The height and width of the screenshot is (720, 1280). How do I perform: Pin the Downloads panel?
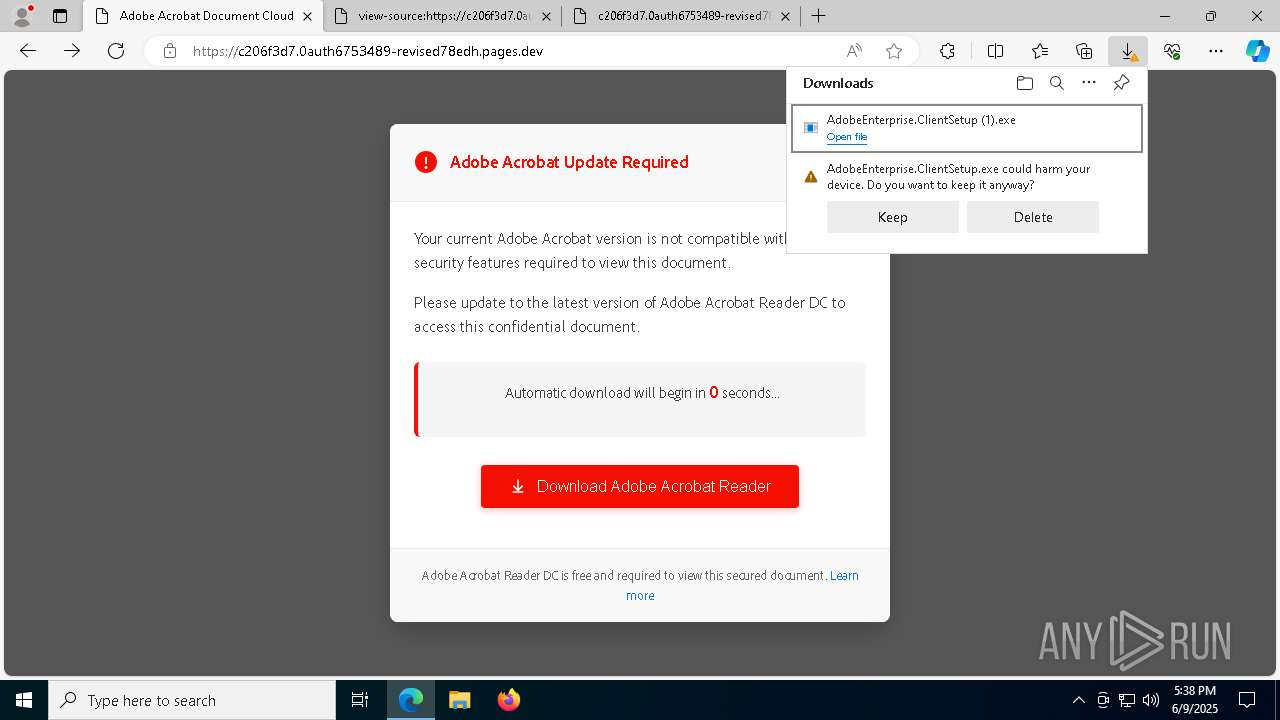point(1121,83)
